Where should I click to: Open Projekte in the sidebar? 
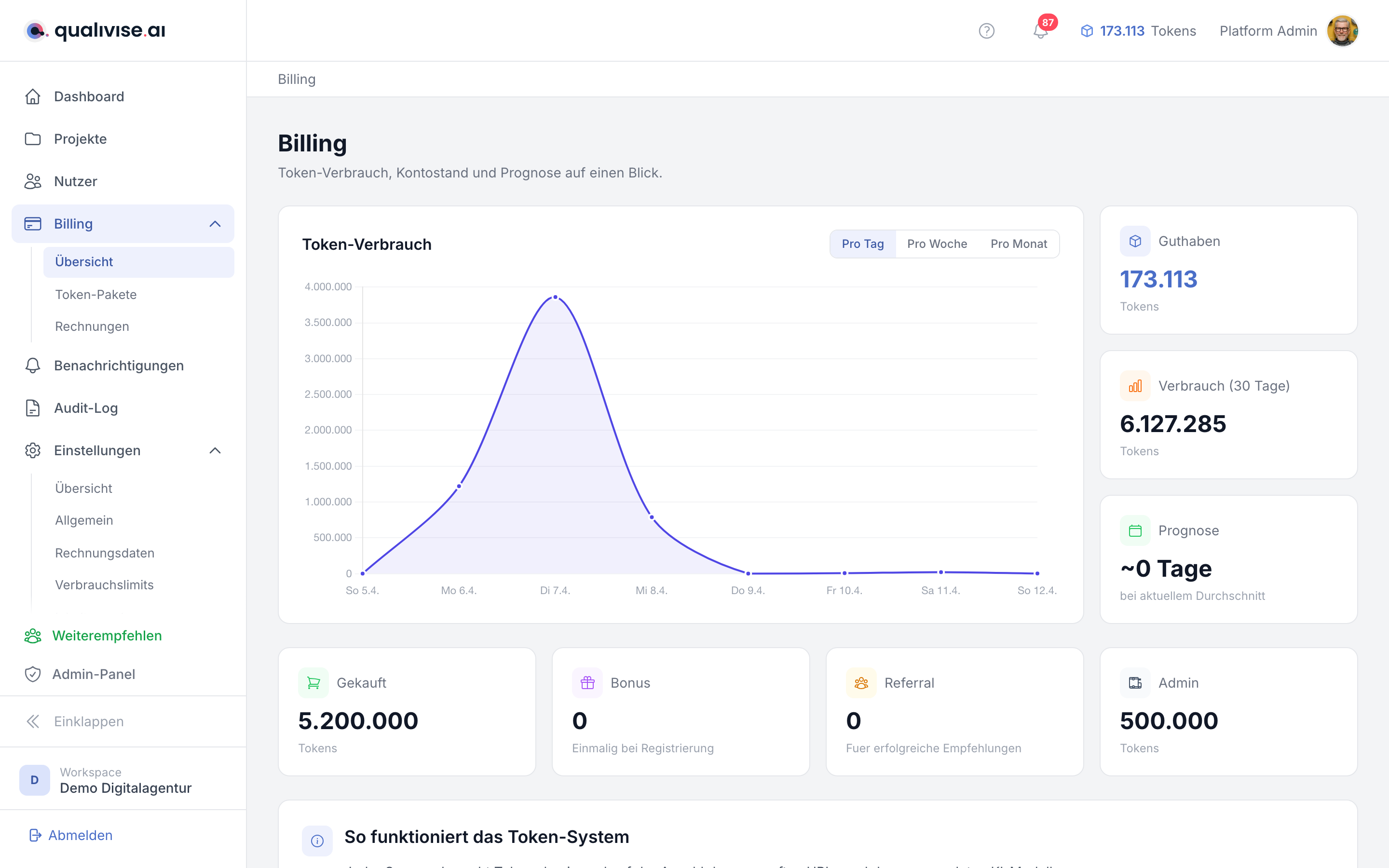click(123, 139)
